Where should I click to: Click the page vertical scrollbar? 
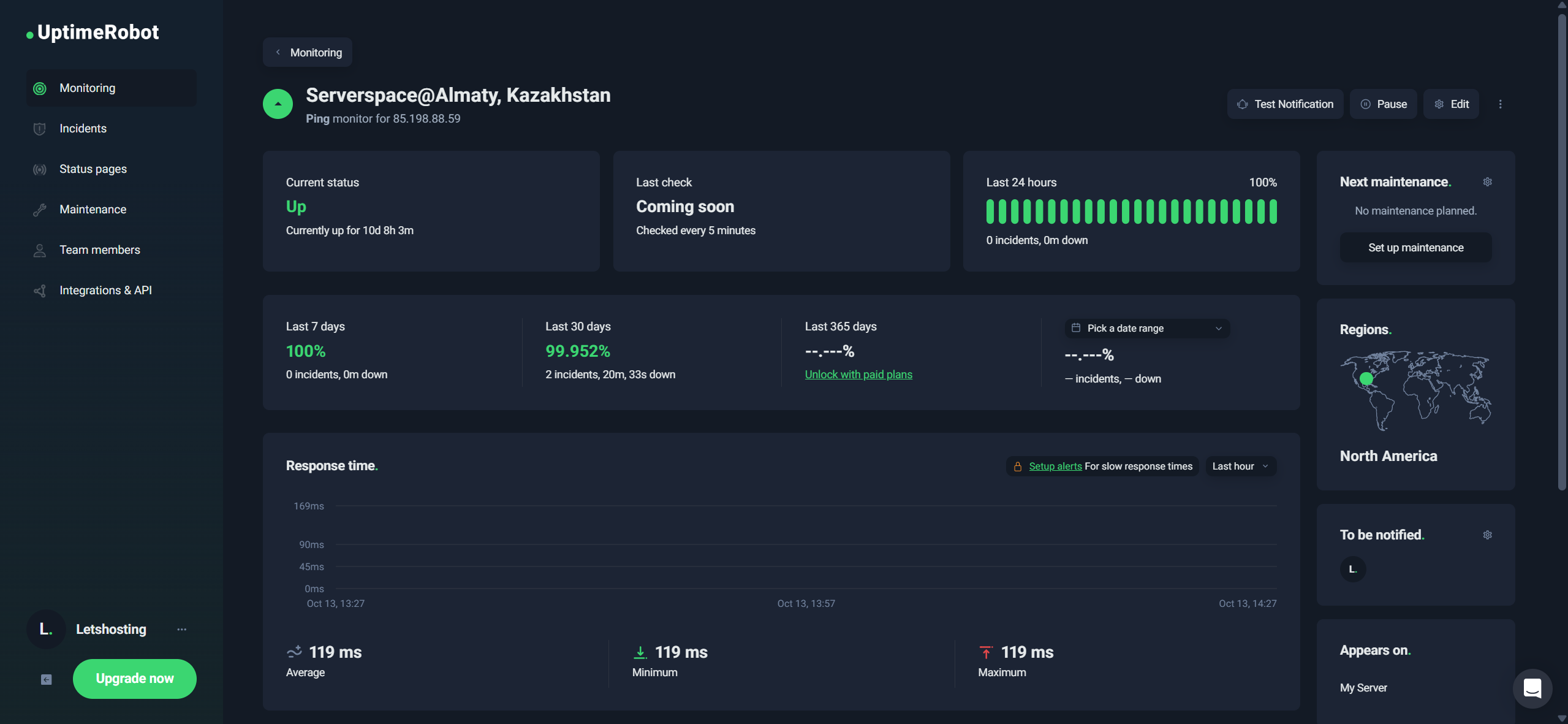(x=1562, y=251)
